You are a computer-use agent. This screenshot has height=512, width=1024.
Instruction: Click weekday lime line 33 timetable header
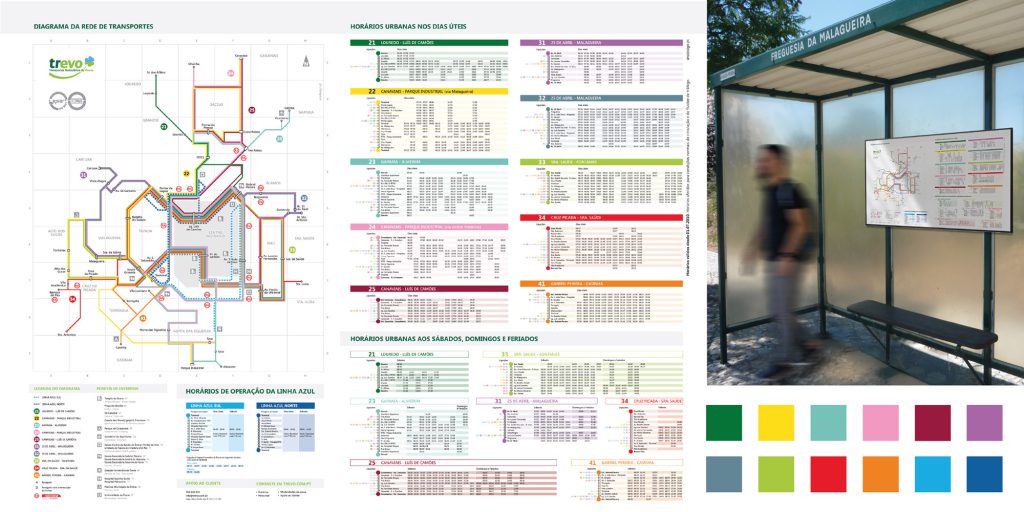[x=601, y=162]
